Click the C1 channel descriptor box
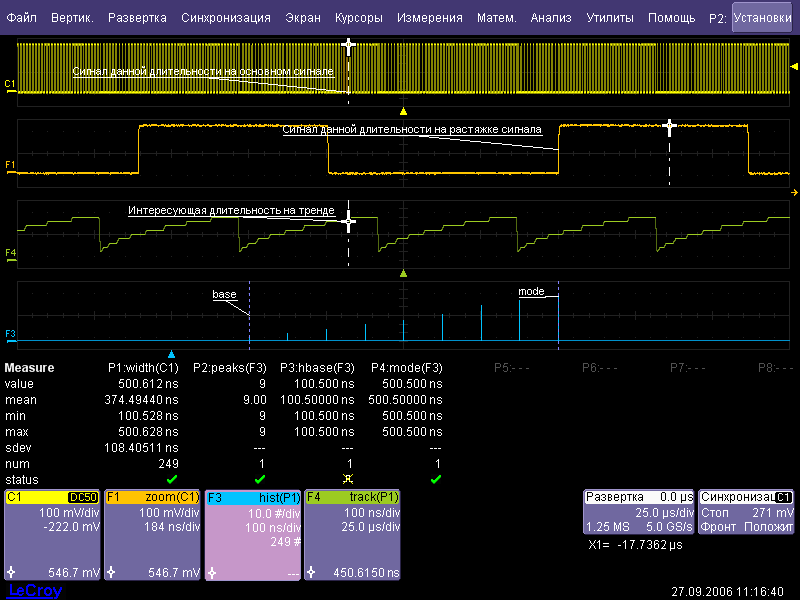This screenshot has height=600, width=800. coord(52,535)
